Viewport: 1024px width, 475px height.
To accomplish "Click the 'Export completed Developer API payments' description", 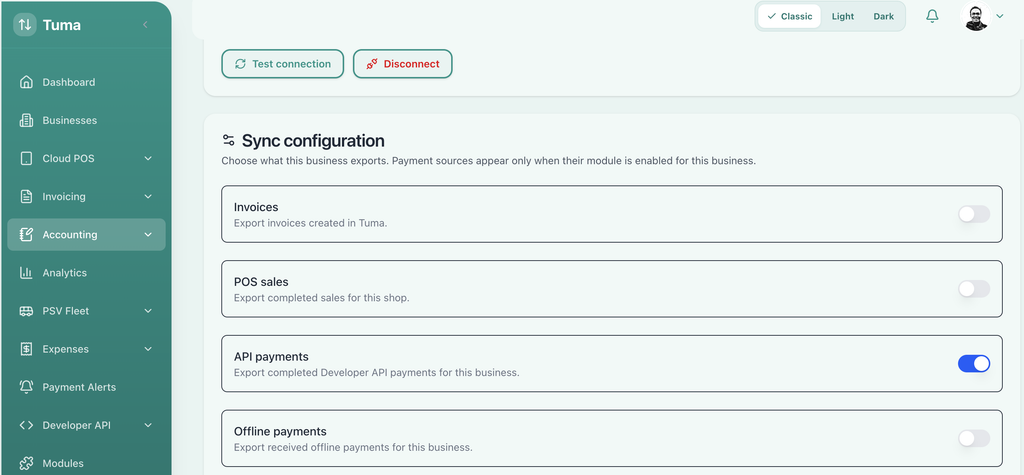I will (x=377, y=373).
